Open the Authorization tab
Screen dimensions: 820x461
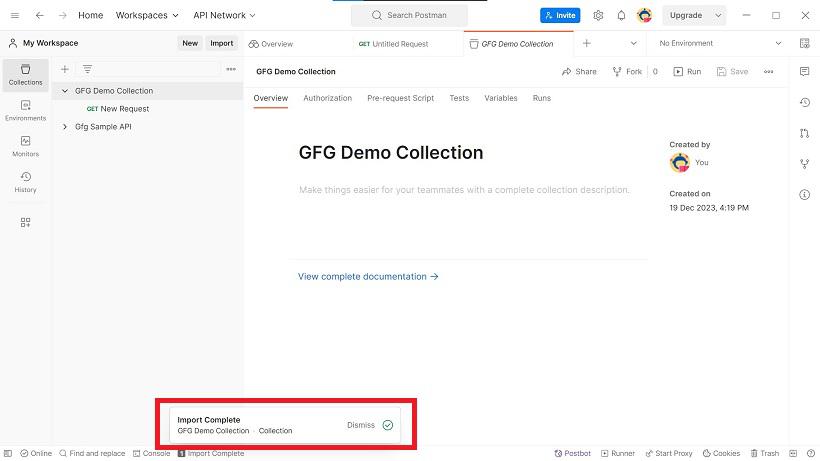[327, 98]
